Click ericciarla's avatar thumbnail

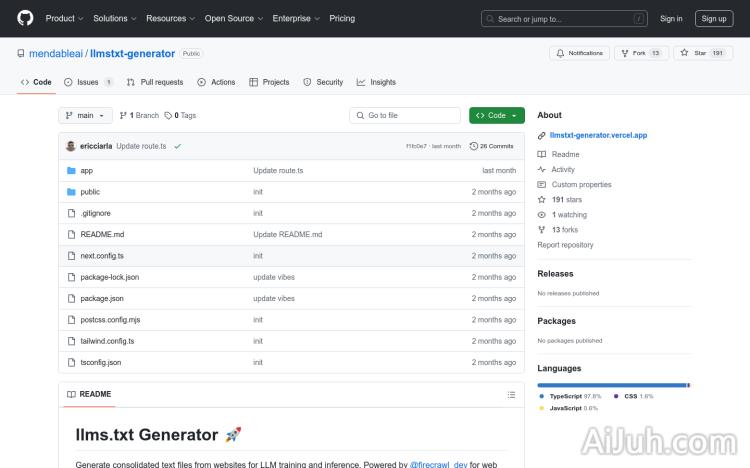71,146
